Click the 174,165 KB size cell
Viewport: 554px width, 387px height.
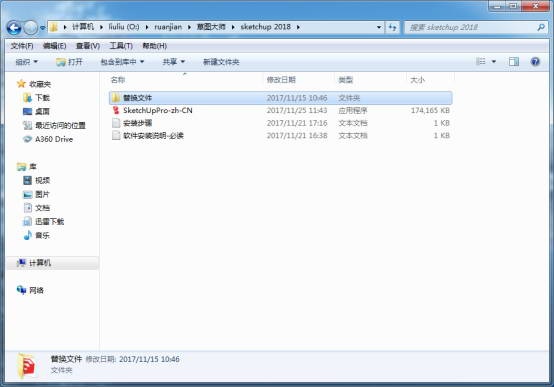click(x=430, y=111)
